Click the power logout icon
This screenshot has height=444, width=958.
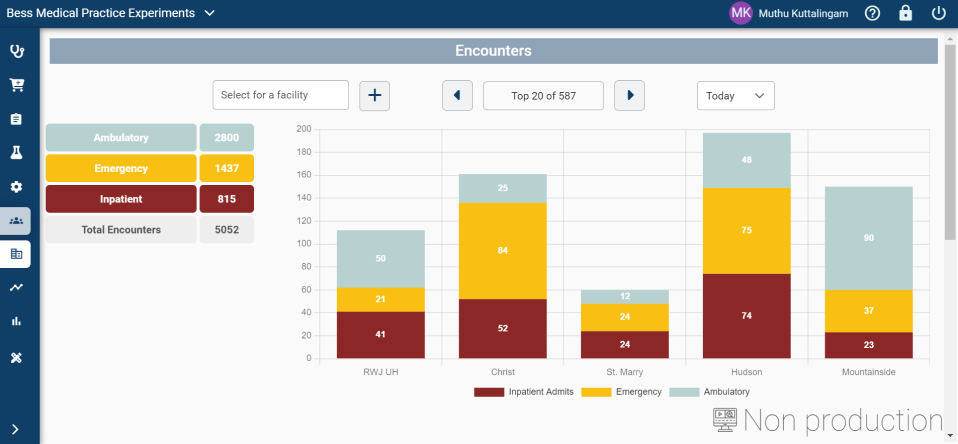pyautogui.click(x=938, y=13)
